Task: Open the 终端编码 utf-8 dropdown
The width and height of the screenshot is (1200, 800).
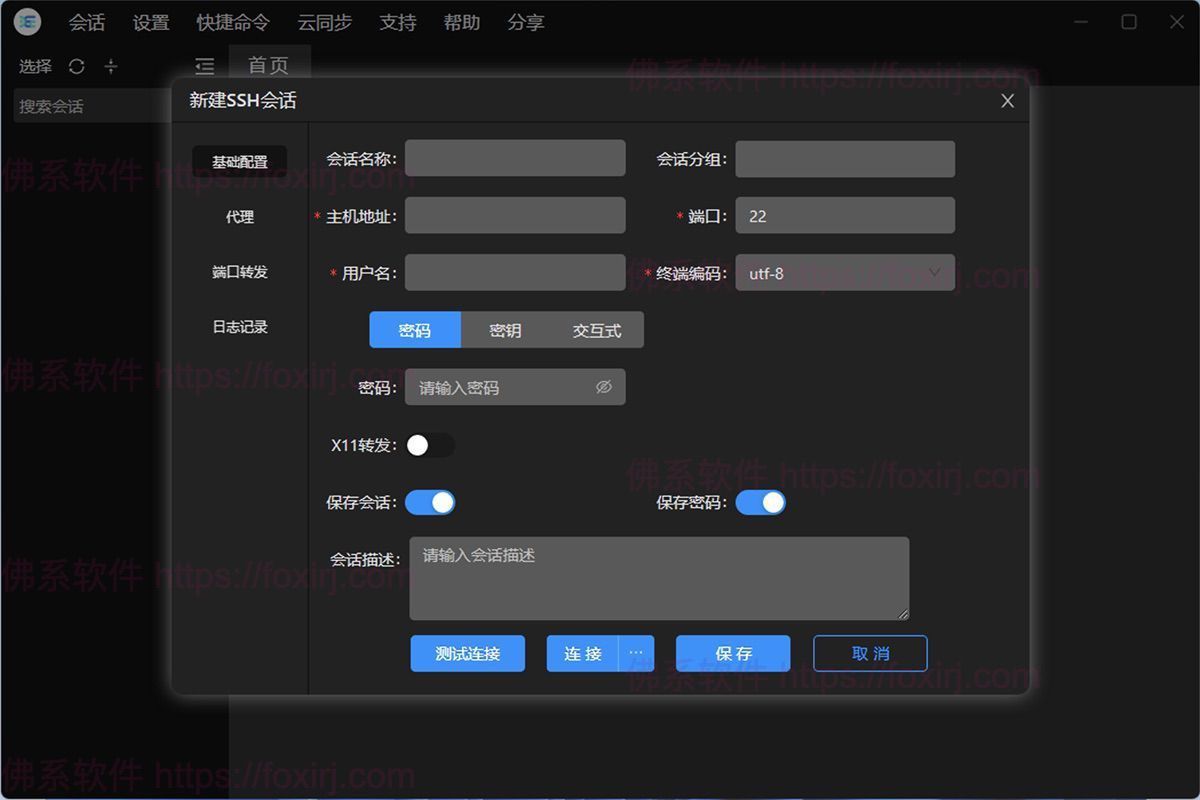Action: pyautogui.click(x=845, y=273)
